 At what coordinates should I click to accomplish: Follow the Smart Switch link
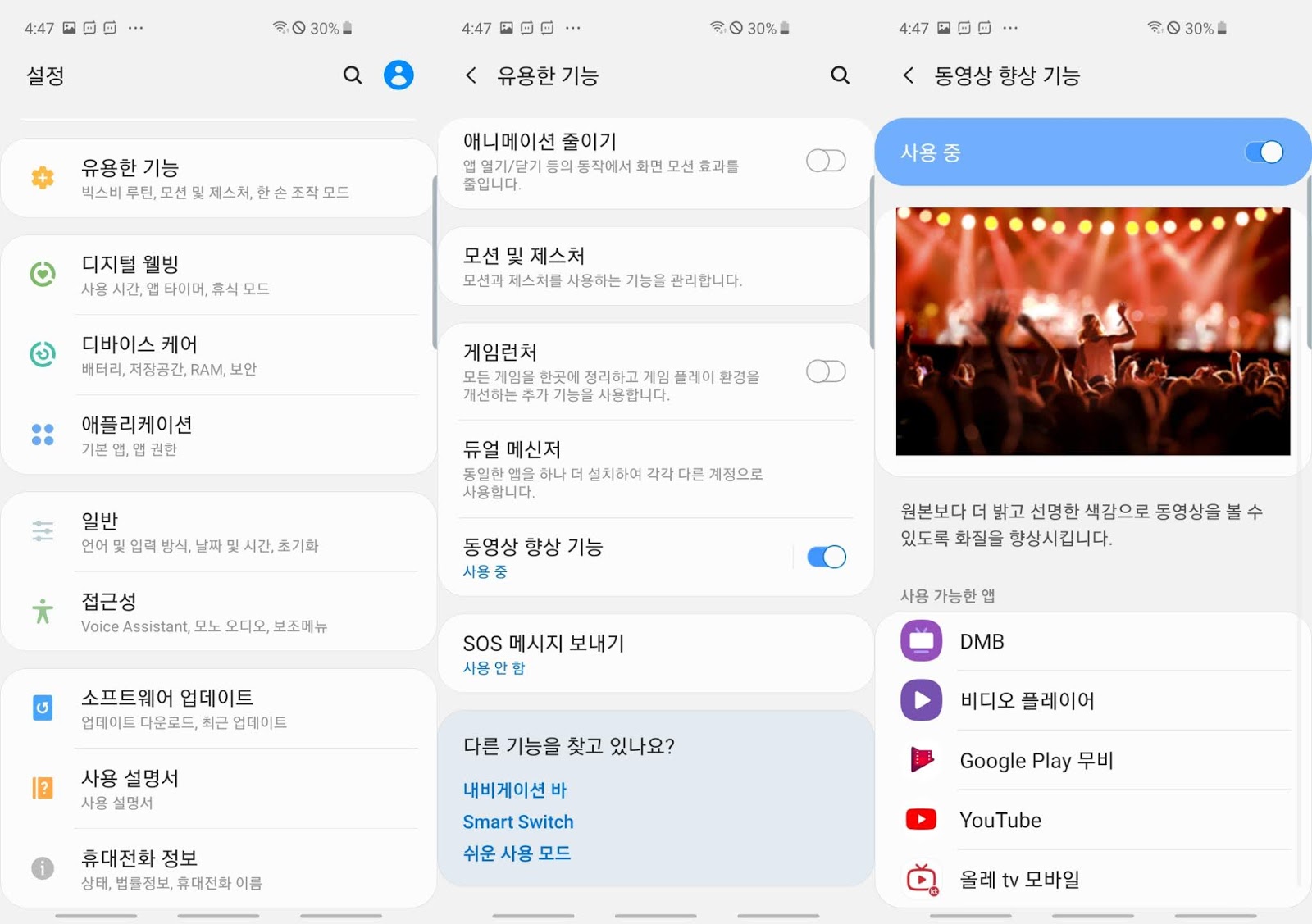click(x=518, y=822)
